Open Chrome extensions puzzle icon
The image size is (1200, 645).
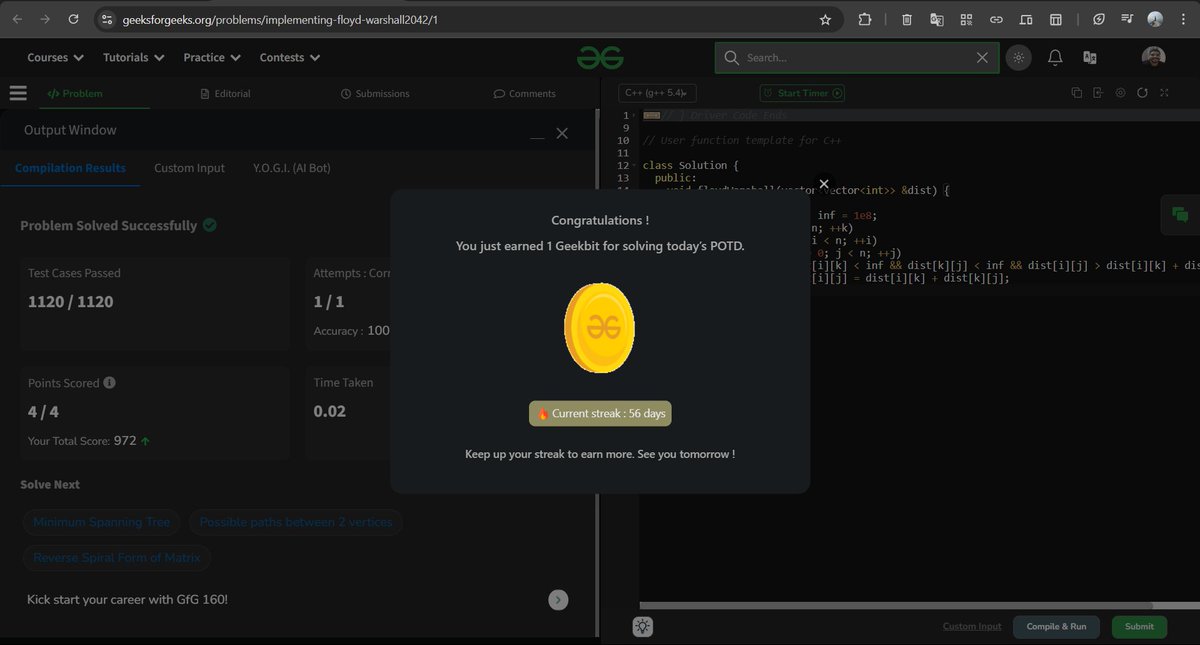click(865, 19)
